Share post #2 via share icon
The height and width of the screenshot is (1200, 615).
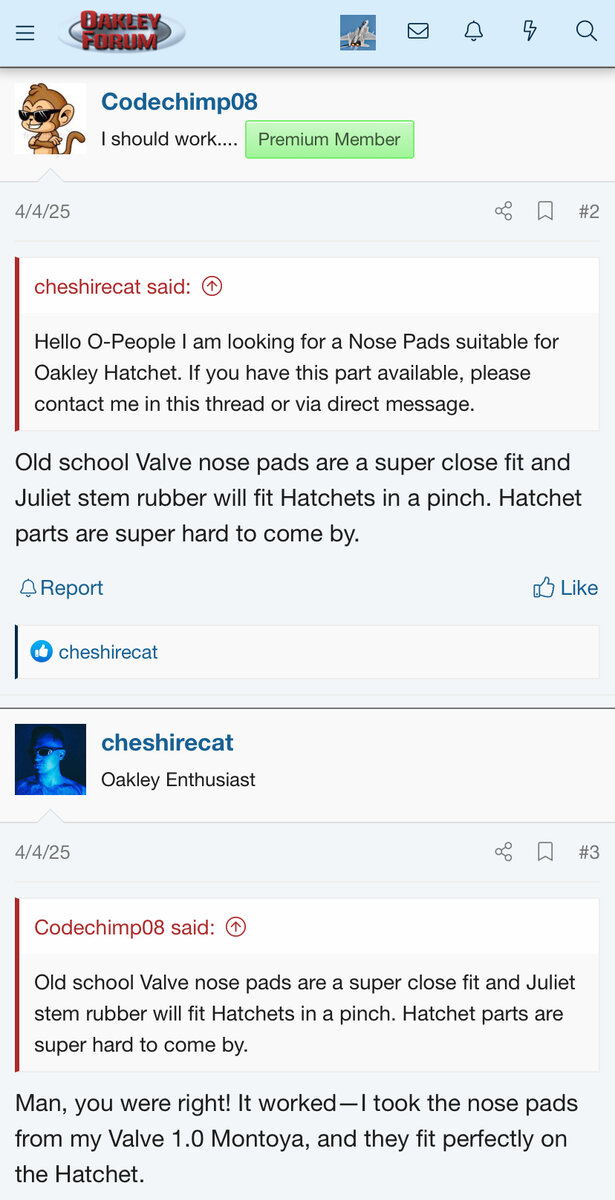504,211
